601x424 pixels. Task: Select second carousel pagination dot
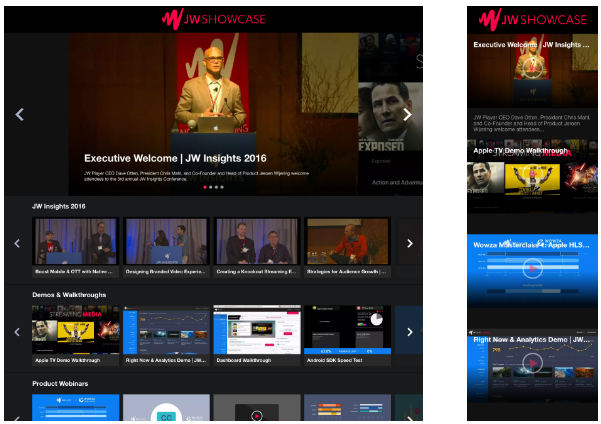tap(210, 187)
